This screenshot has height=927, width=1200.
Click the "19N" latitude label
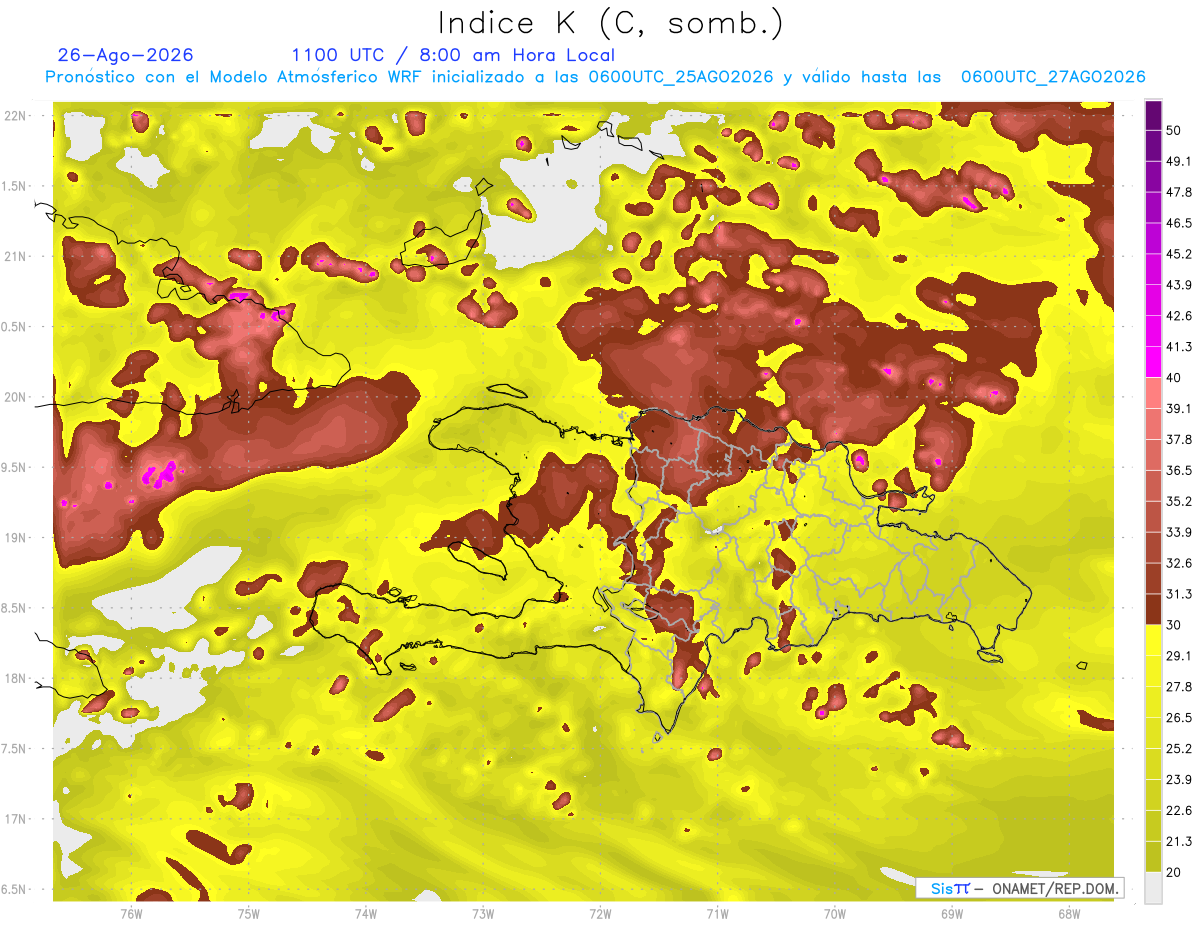click(x=15, y=537)
